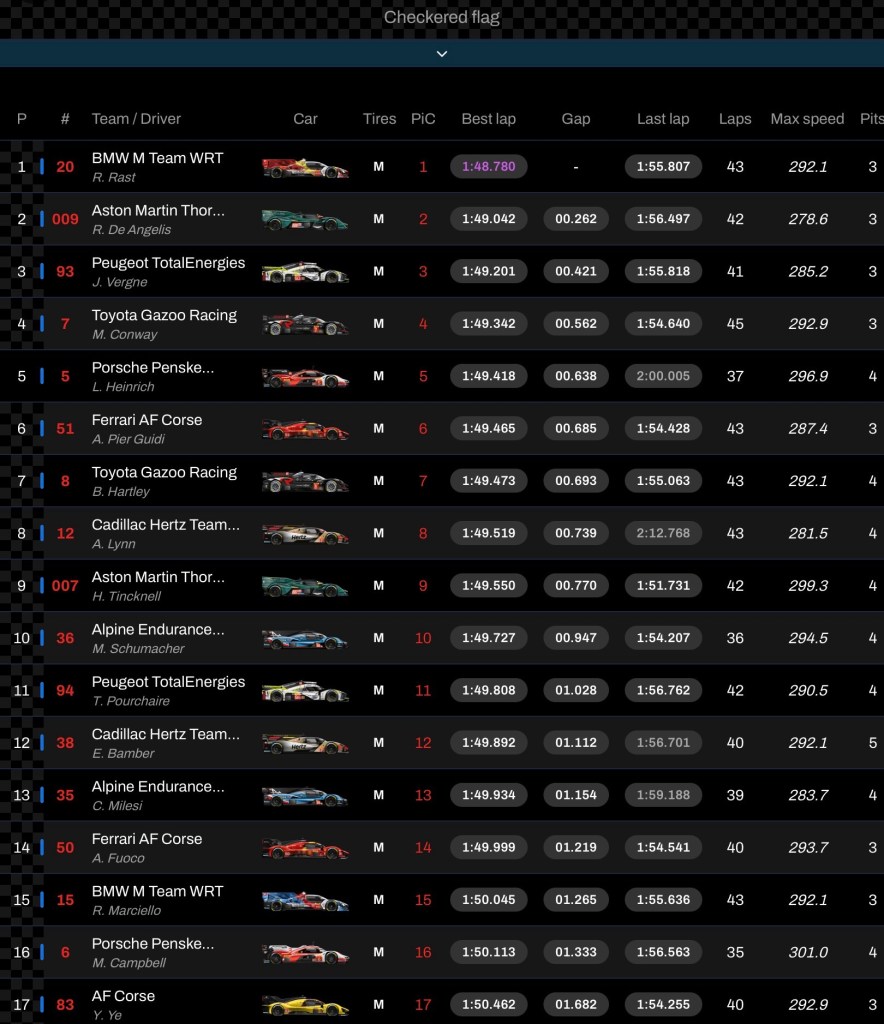The width and height of the screenshot is (884, 1024).
Task: Click the M tire icon for A. Lynn
Action: (379, 533)
